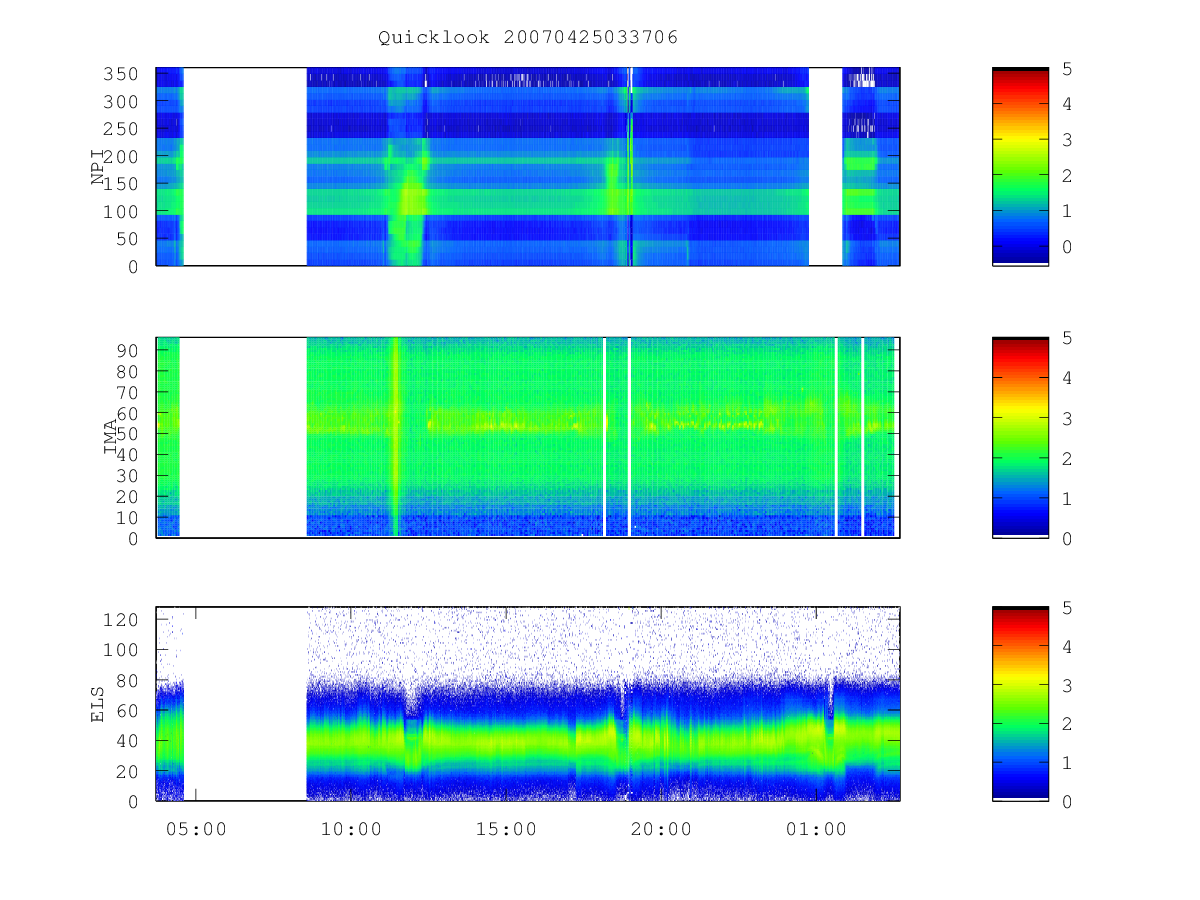Click the 0 label on NPI colorbar
This screenshot has height=900, width=1200.
pos(1068,247)
